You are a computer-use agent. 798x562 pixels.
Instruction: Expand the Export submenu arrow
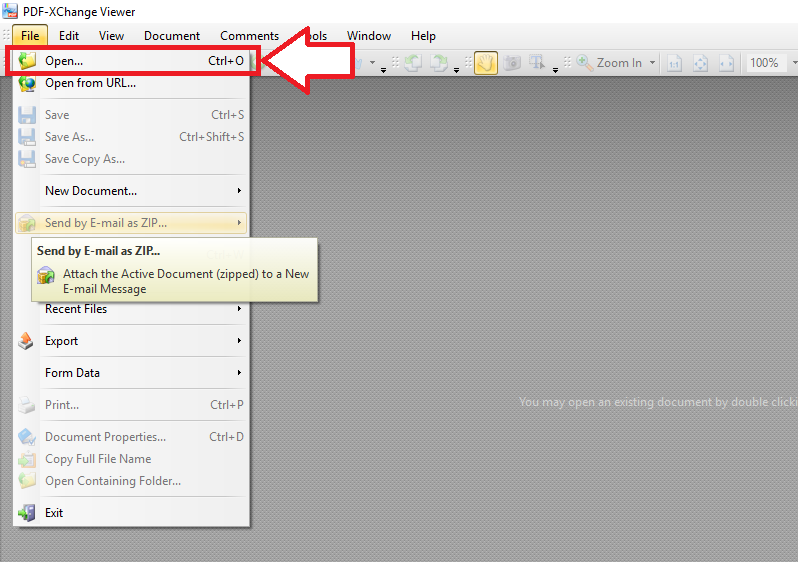(x=239, y=341)
